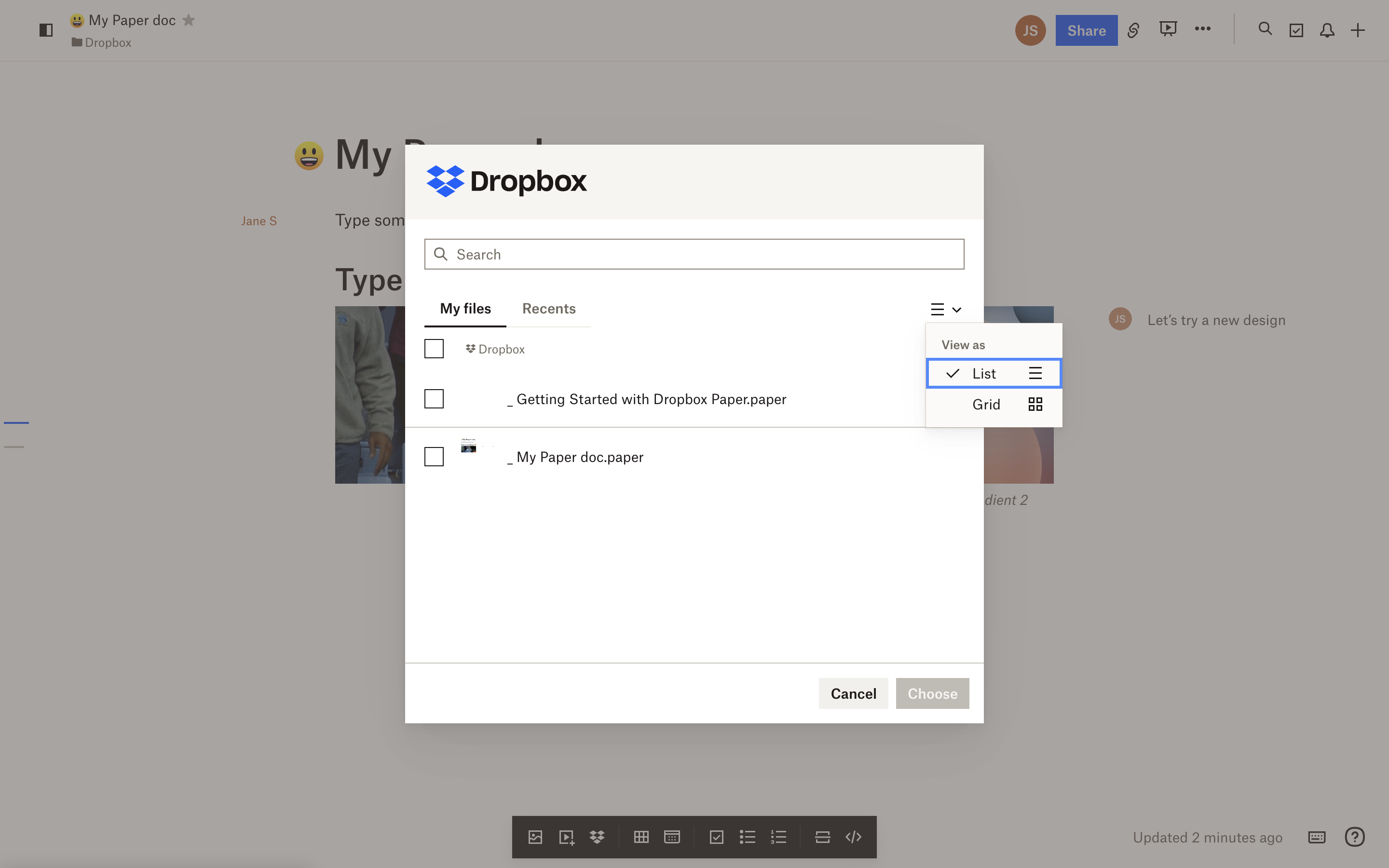The height and width of the screenshot is (868, 1389).
Task: Click the blue Share button
Action: pos(1086,30)
